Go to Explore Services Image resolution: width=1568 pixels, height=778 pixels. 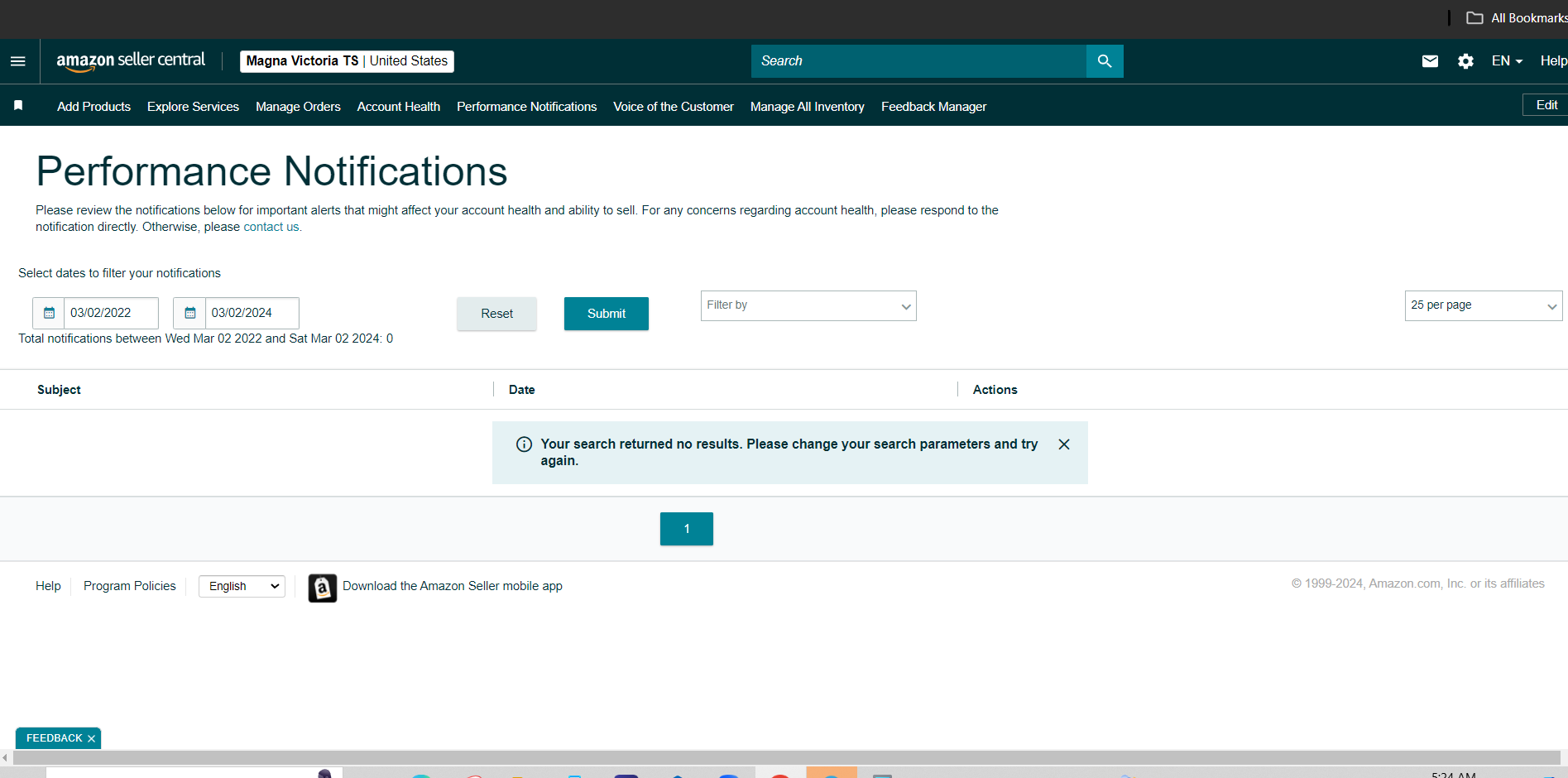tap(193, 107)
